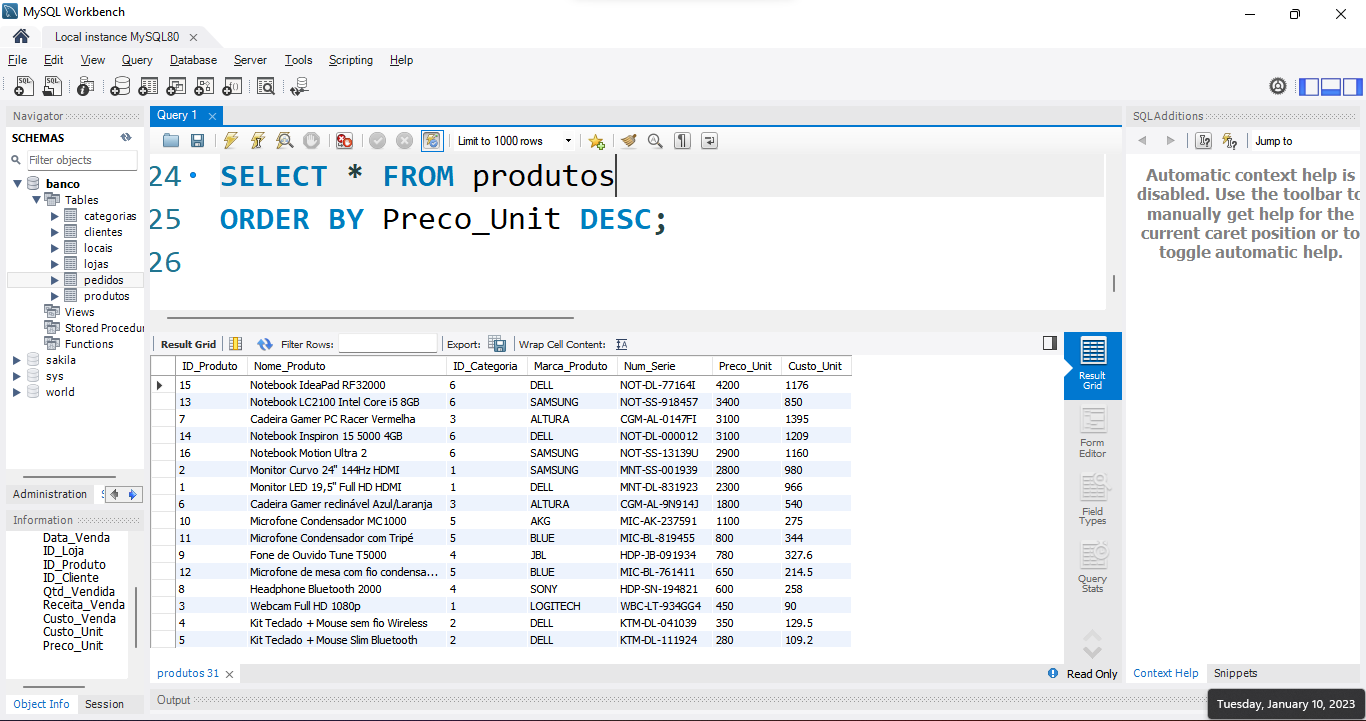Open the Form Editor result view
Image resolution: width=1366 pixels, height=721 pixels.
1093,433
